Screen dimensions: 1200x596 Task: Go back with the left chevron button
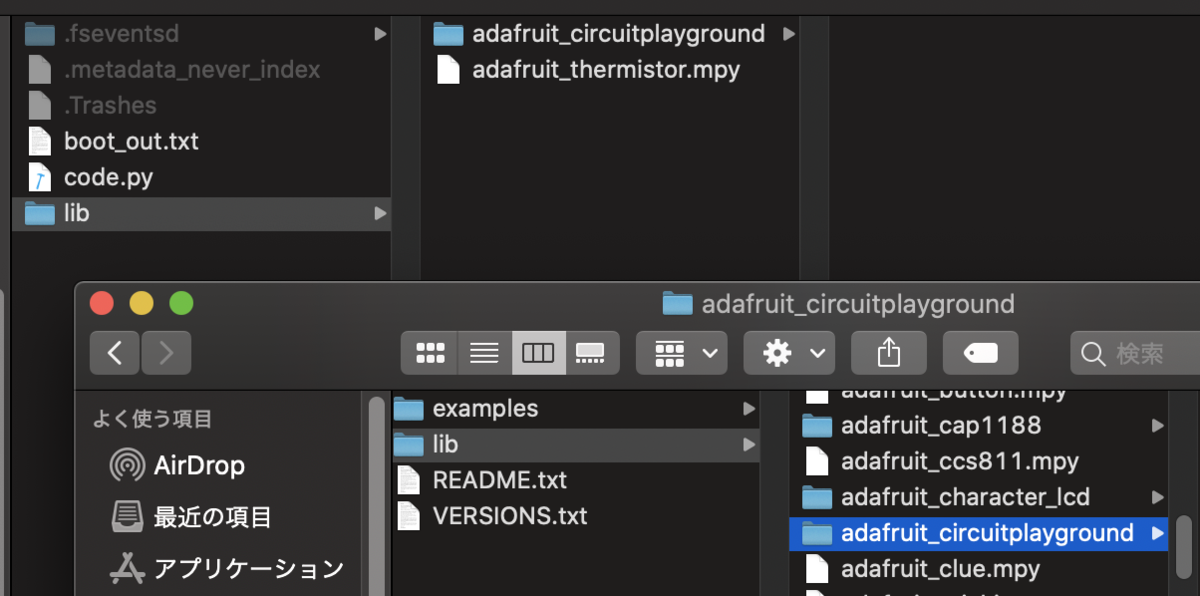click(x=115, y=353)
